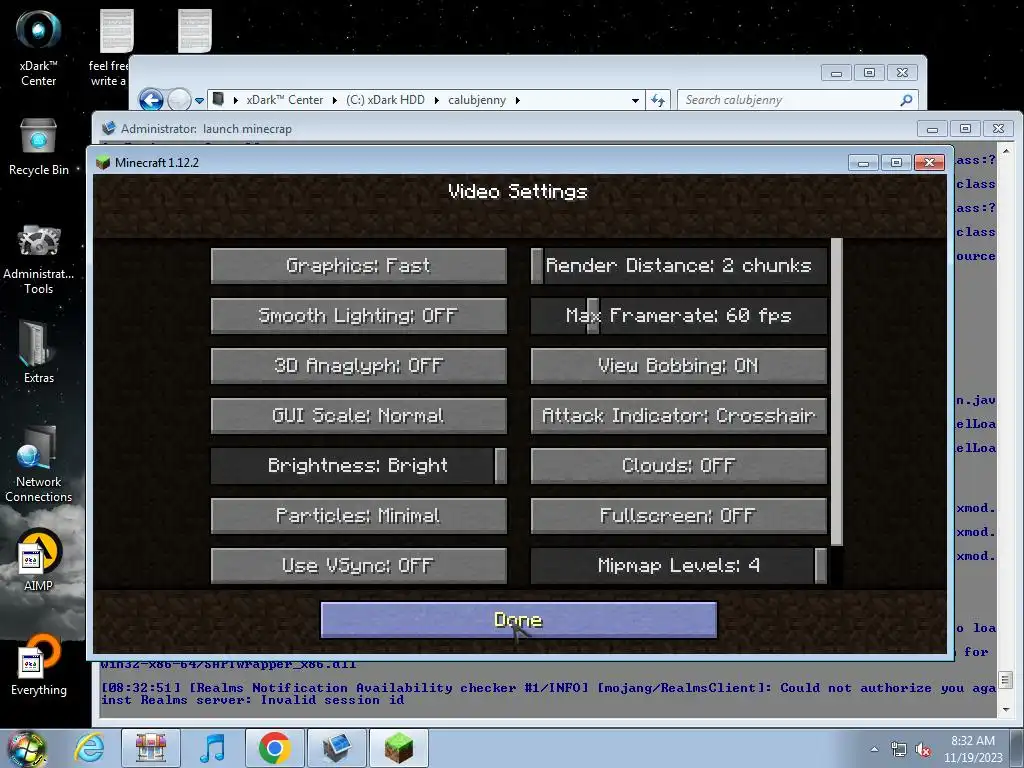Open the muted volume tray icon

[923, 749]
